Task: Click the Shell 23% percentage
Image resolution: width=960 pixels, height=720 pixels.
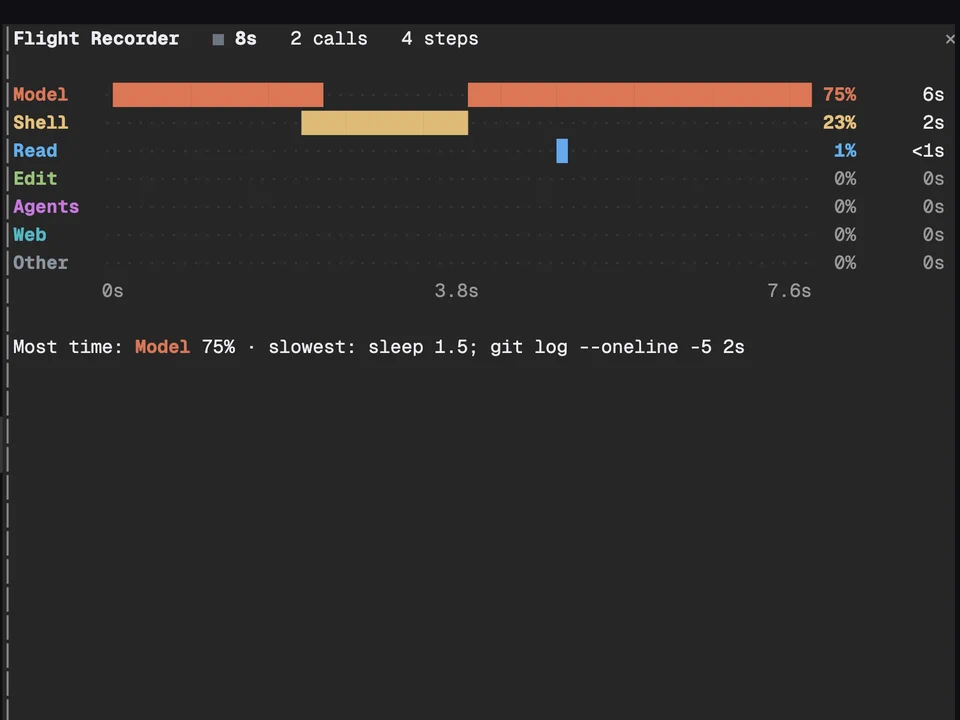Action: pyautogui.click(x=839, y=122)
